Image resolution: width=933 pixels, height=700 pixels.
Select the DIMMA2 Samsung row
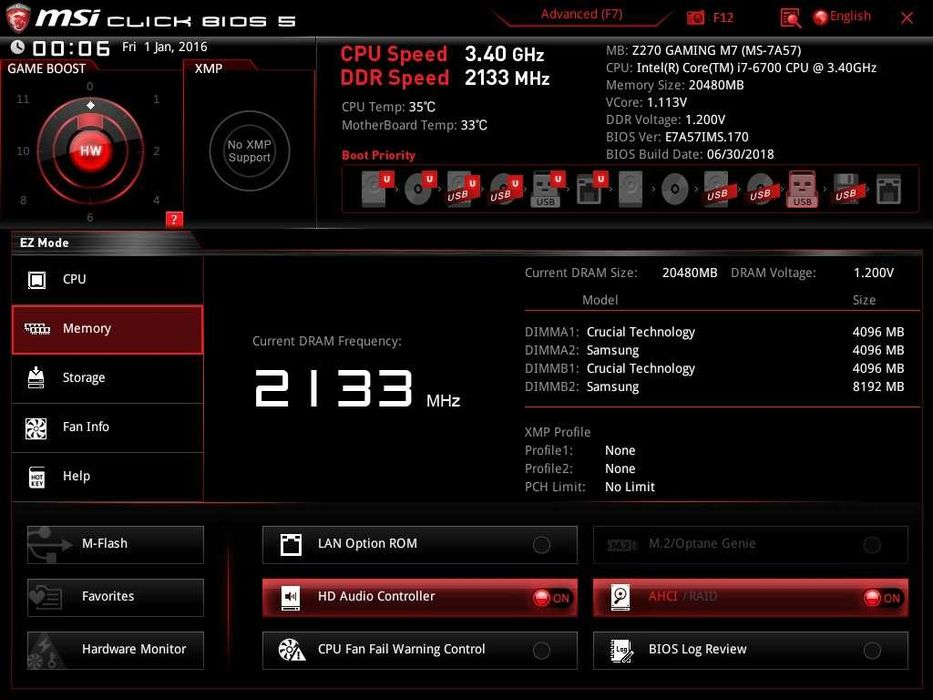pos(714,350)
